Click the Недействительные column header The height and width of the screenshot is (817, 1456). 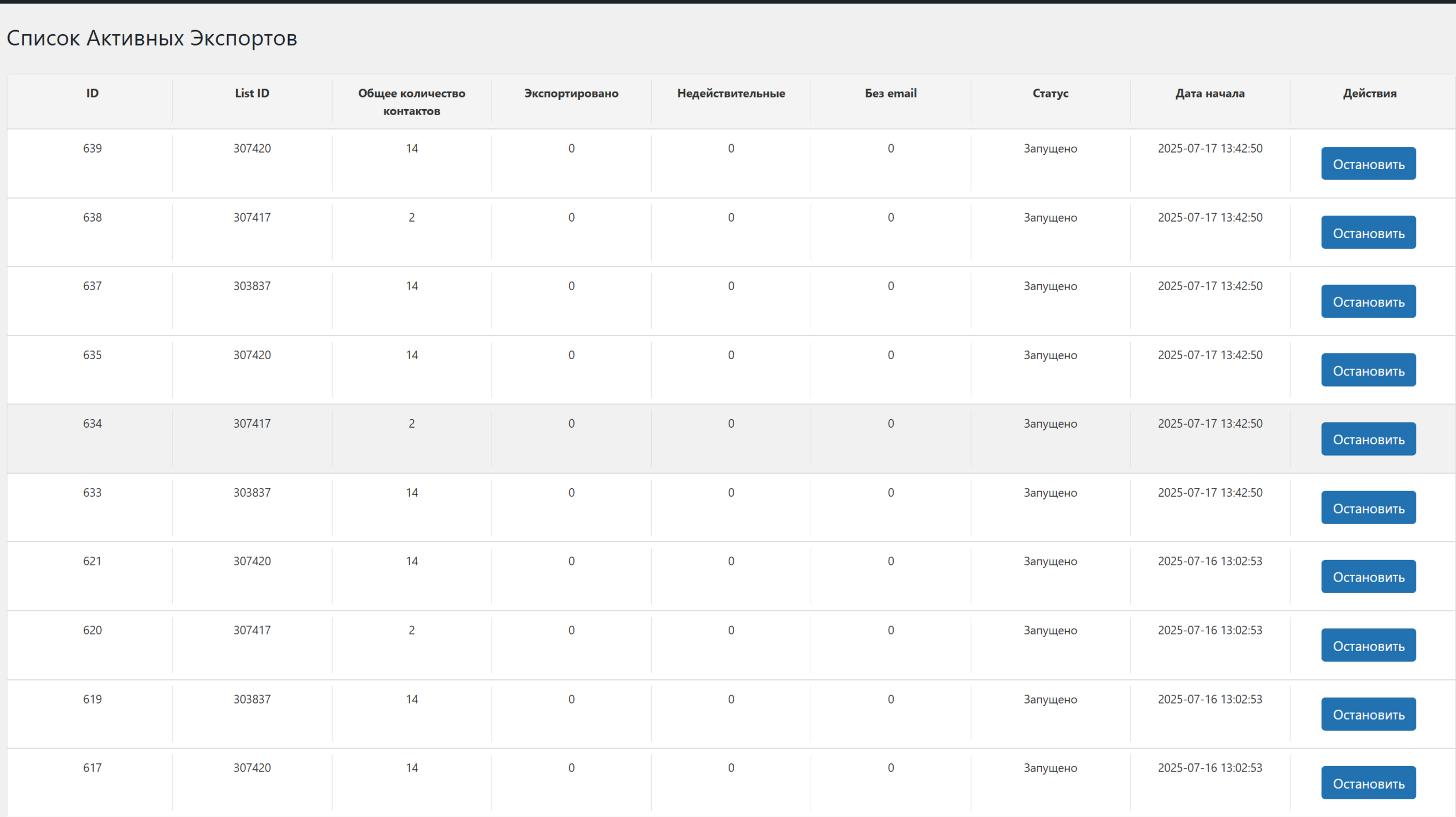coord(731,93)
